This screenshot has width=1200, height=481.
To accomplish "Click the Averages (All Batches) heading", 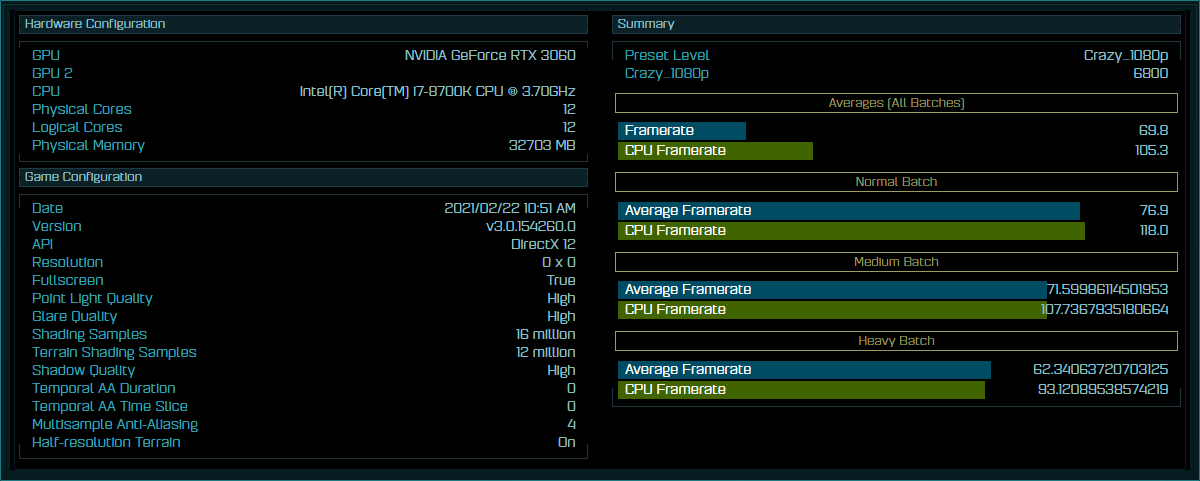I will pos(896,102).
